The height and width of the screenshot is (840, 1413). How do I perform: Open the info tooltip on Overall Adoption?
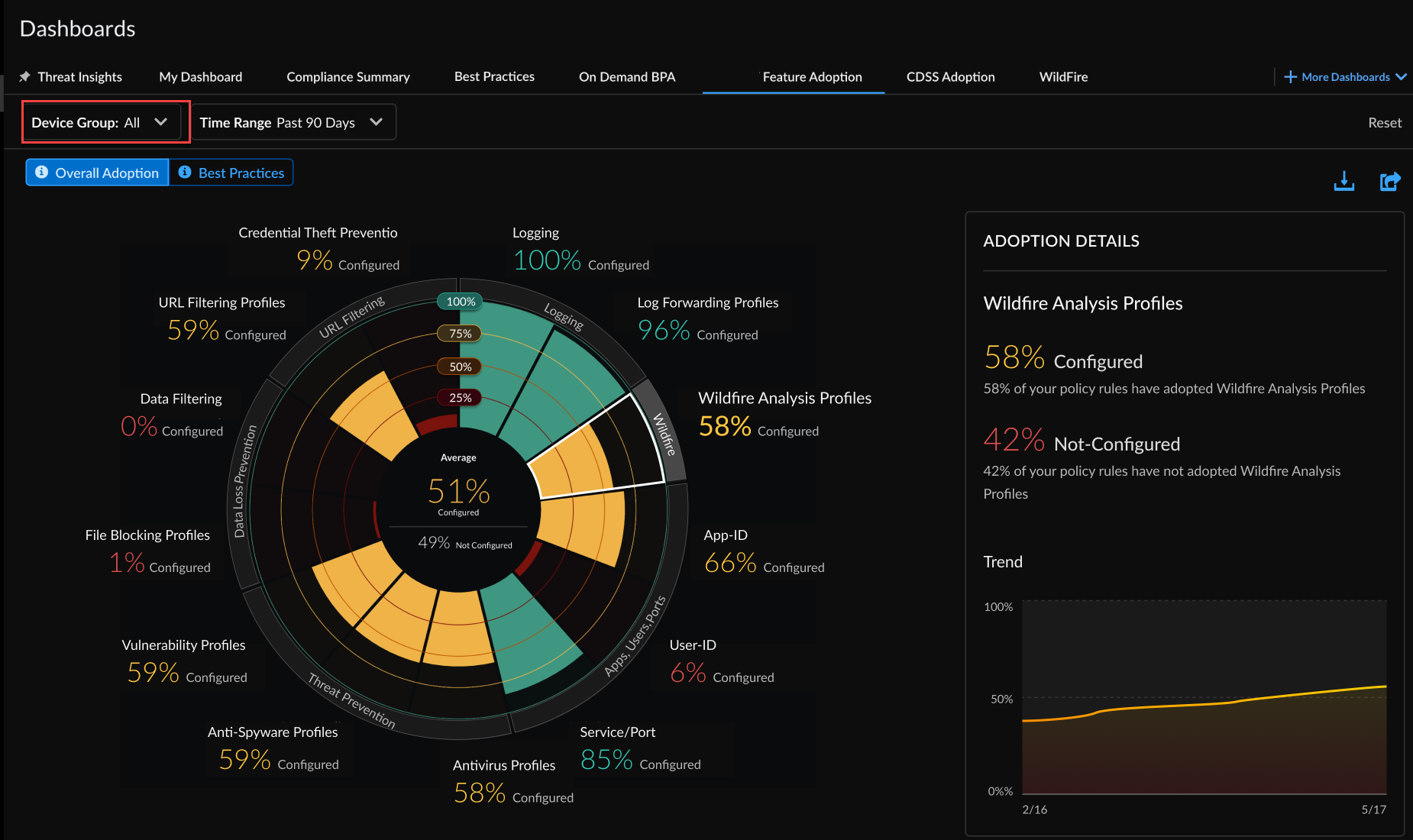pyautogui.click(x=42, y=172)
